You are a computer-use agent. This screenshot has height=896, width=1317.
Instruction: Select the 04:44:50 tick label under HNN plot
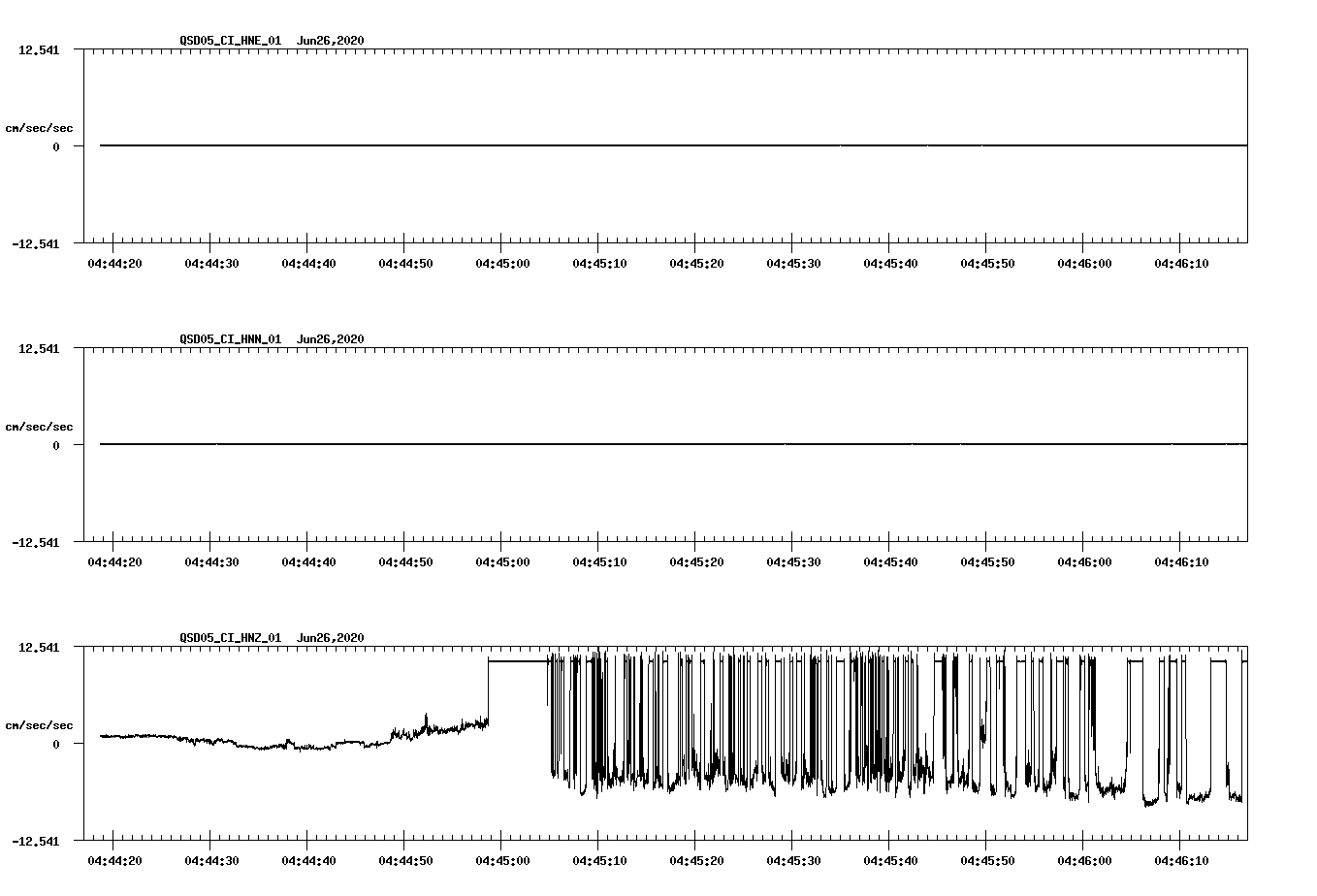[x=405, y=562]
